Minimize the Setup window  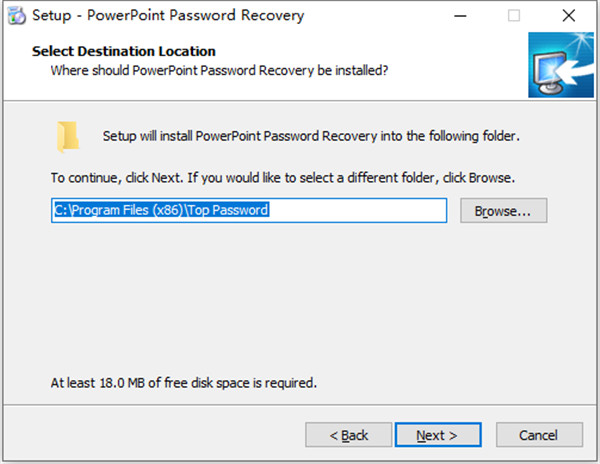[460, 16]
